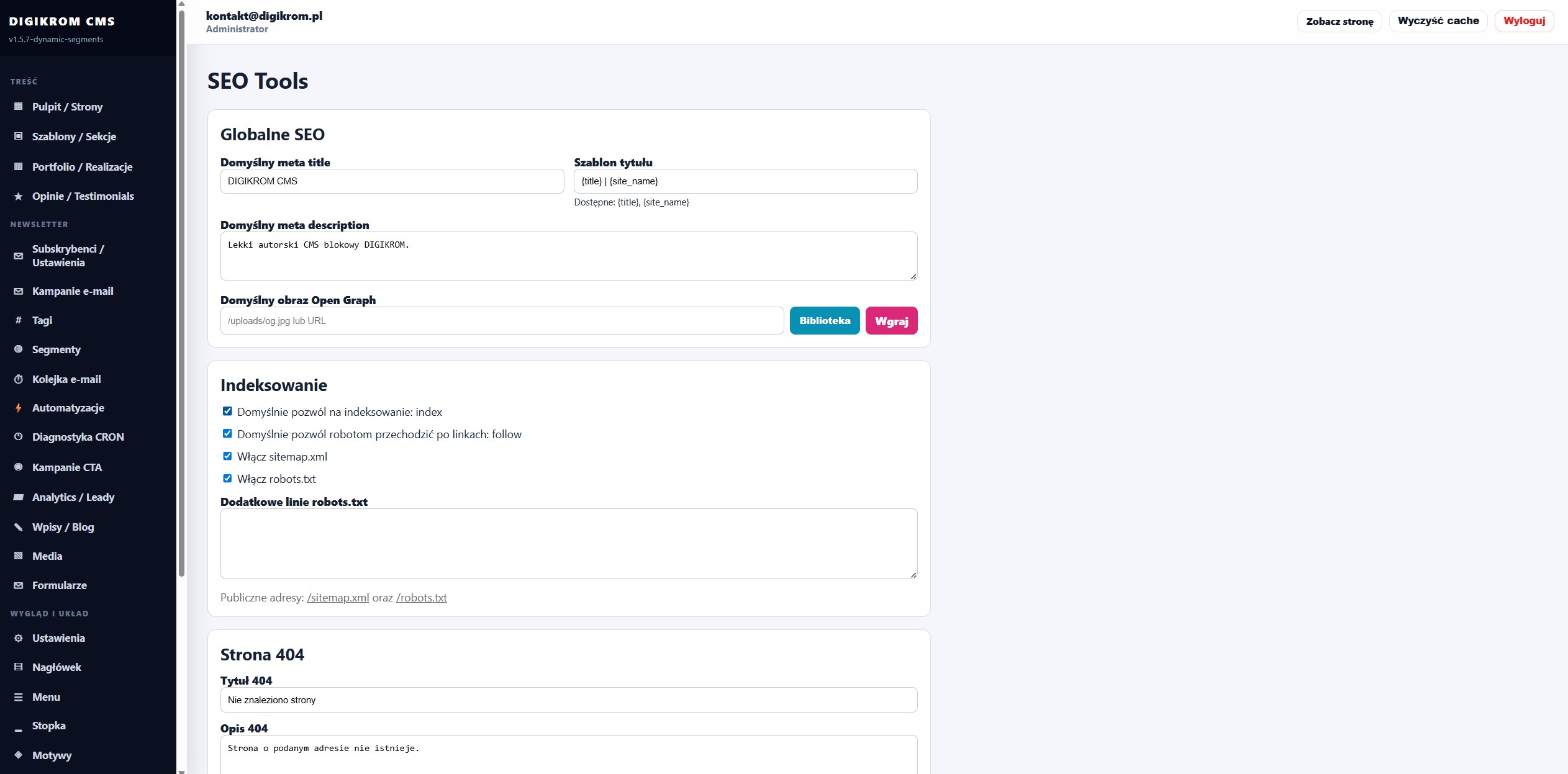Disable the Włącz robots.txt checkbox
The width and height of the screenshot is (1568, 774).
click(227, 479)
